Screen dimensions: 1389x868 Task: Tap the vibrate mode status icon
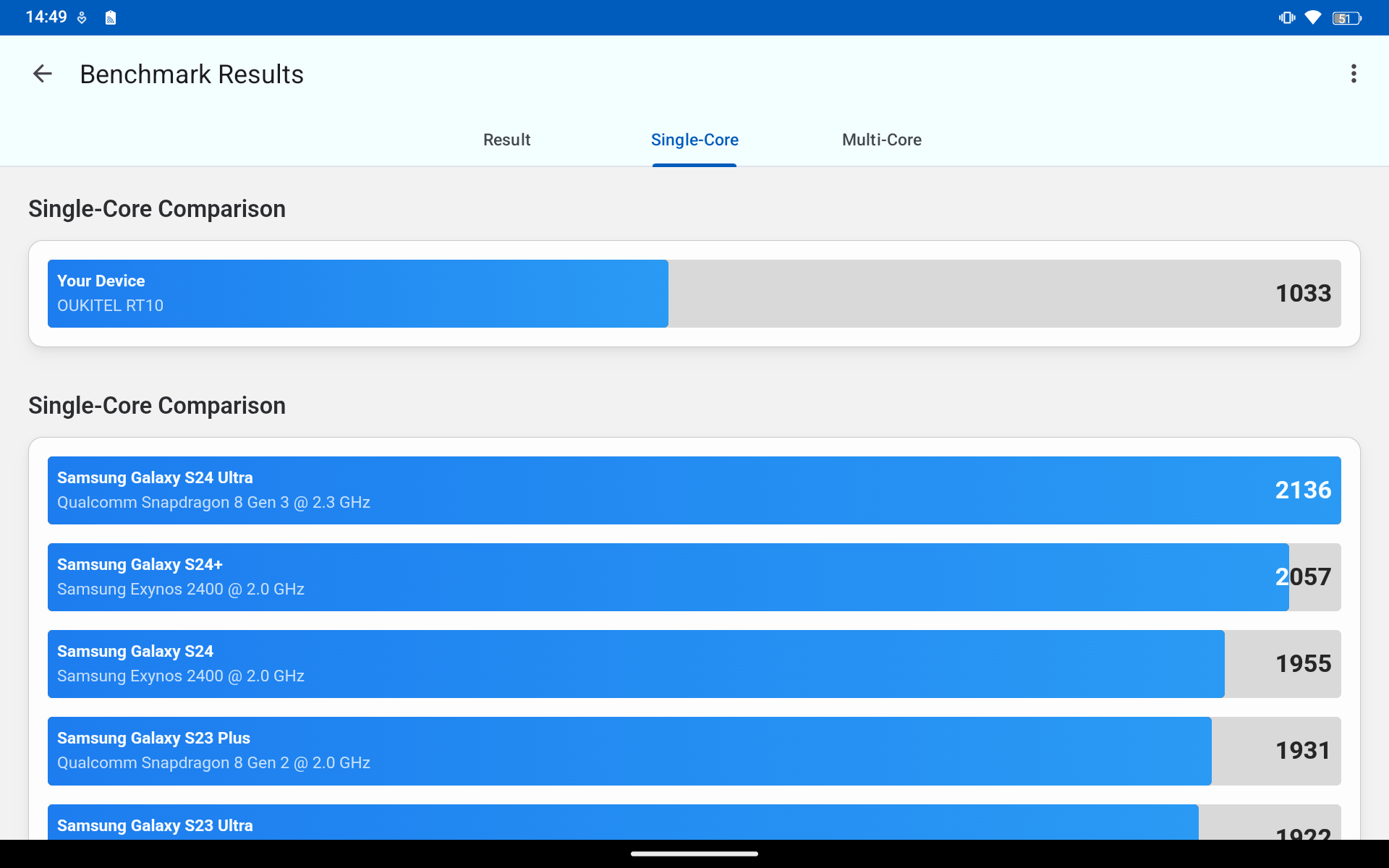click(x=1286, y=17)
